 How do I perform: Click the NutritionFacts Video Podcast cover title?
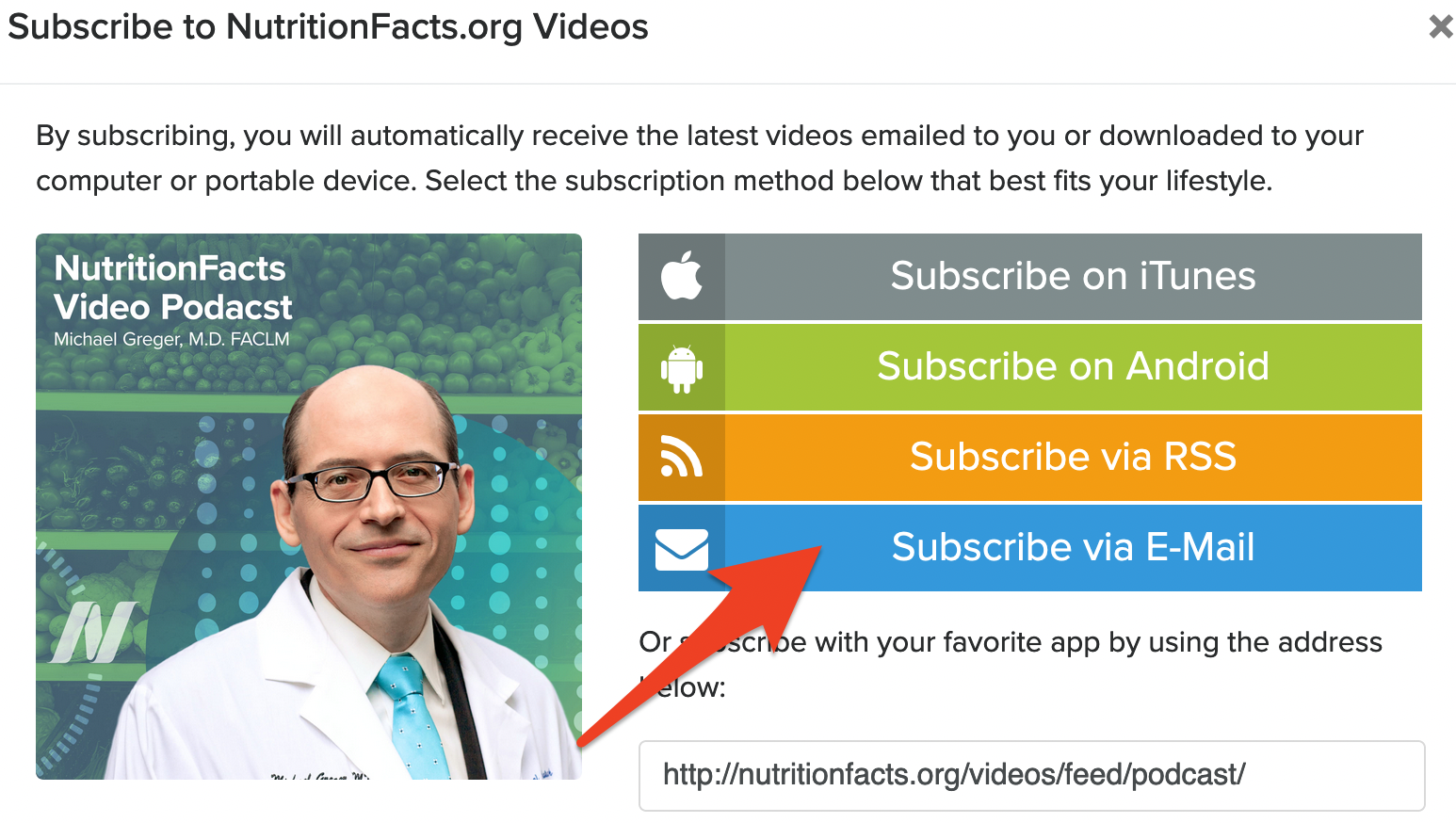click(x=173, y=287)
